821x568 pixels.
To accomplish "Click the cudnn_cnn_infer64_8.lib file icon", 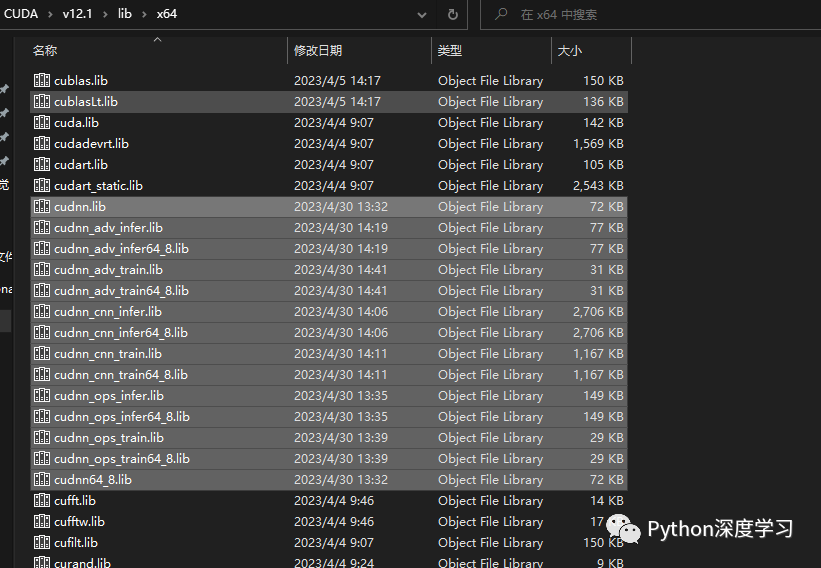I will point(42,332).
